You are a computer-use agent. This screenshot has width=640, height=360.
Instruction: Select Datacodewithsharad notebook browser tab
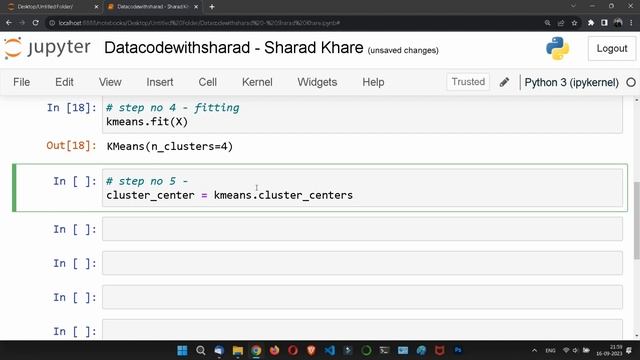tap(152, 7)
